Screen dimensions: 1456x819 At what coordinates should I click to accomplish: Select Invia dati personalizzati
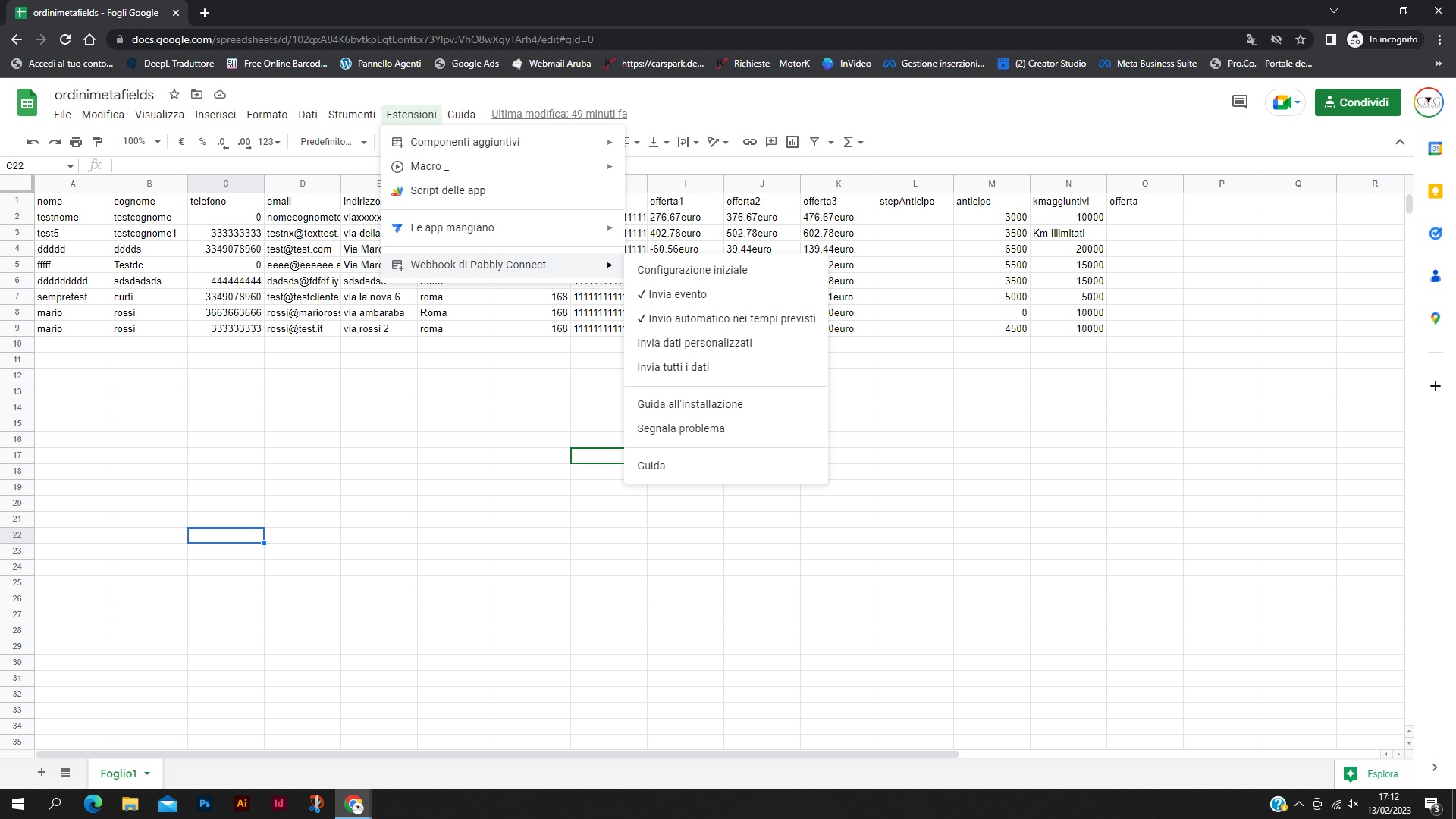click(x=726, y=343)
